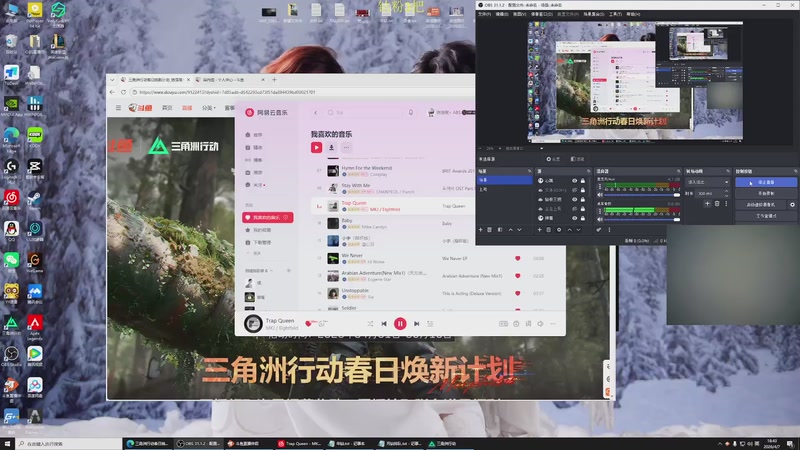Open desktop audio channel options menu in mixer
The image size is (800, 450).
(599, 211)
